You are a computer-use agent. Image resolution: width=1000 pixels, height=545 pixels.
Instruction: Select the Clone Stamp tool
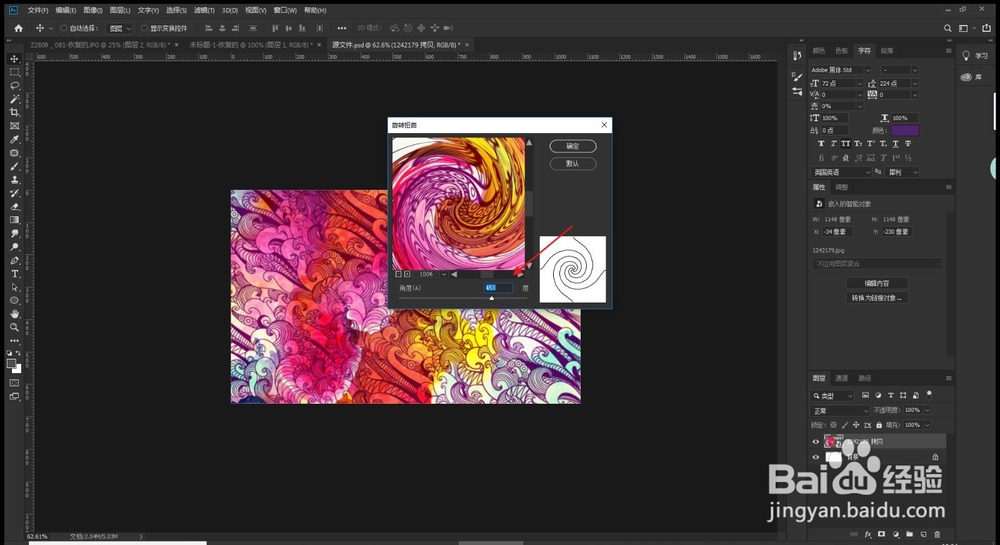[x=14, y=180]
